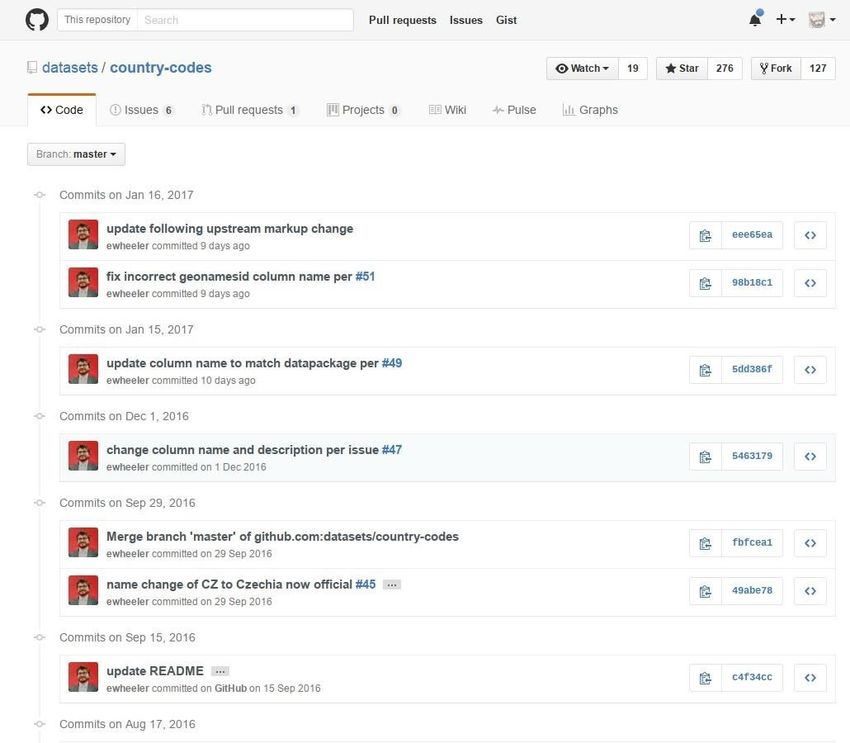Browse repository at commit c4f34cc

pyautogui.click(x=810, y=677)
